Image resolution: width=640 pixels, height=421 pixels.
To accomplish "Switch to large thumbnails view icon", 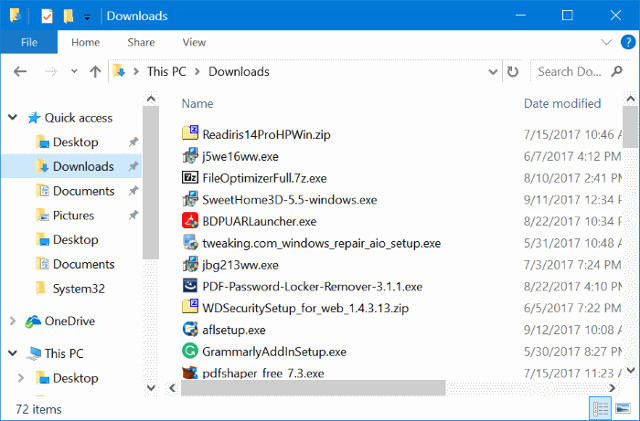I will (x=623, y=408).
